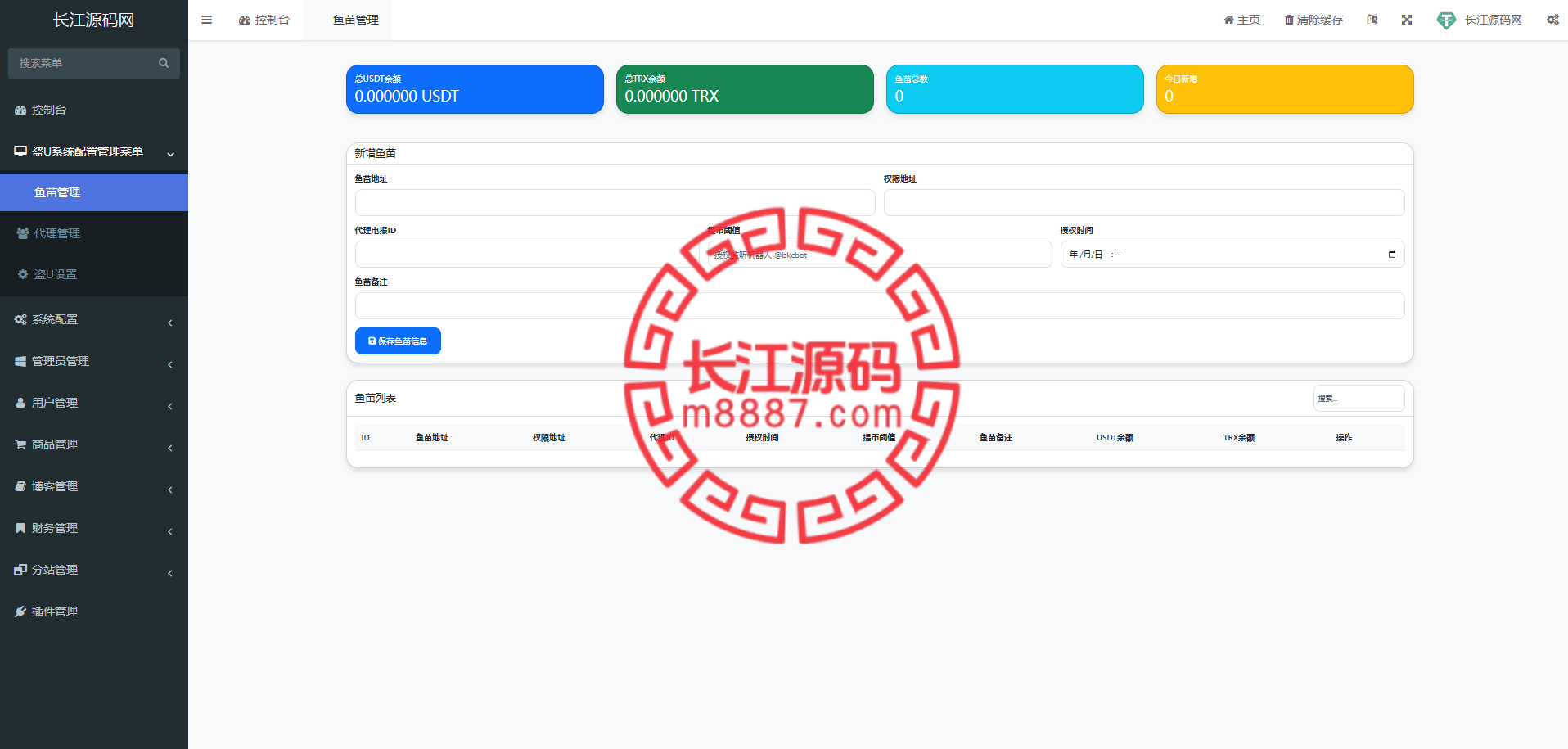Click the 长江源码网 sidebar title
1568x749 pixels.
[x=94, y=20]
